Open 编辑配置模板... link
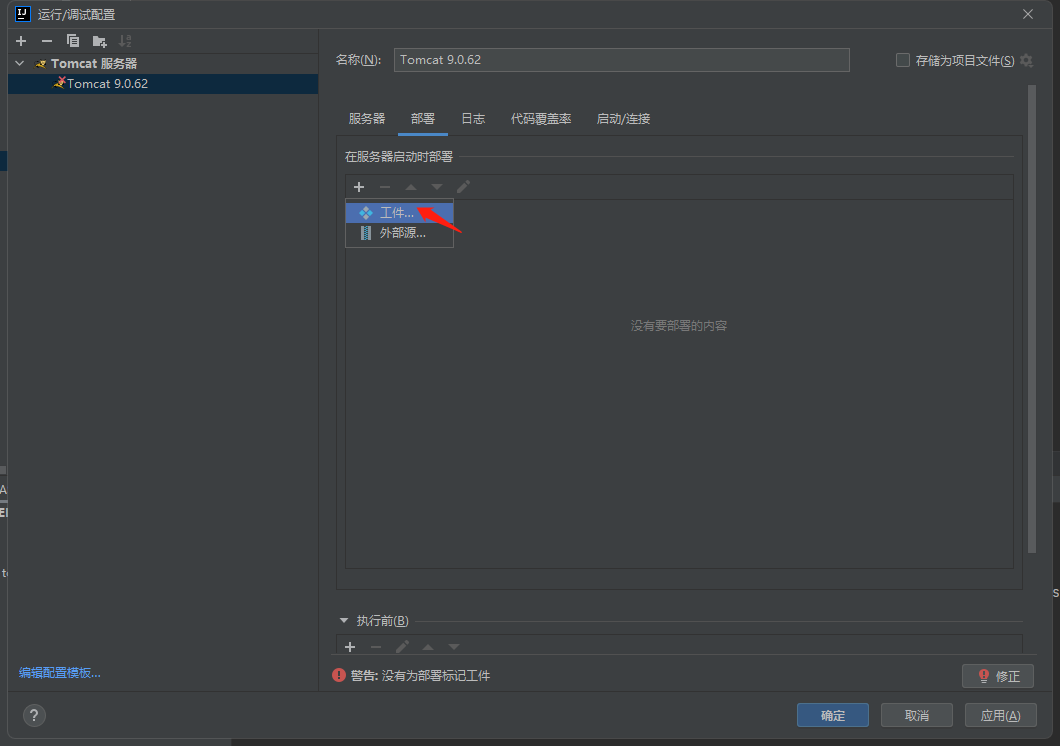 point(59,672)
